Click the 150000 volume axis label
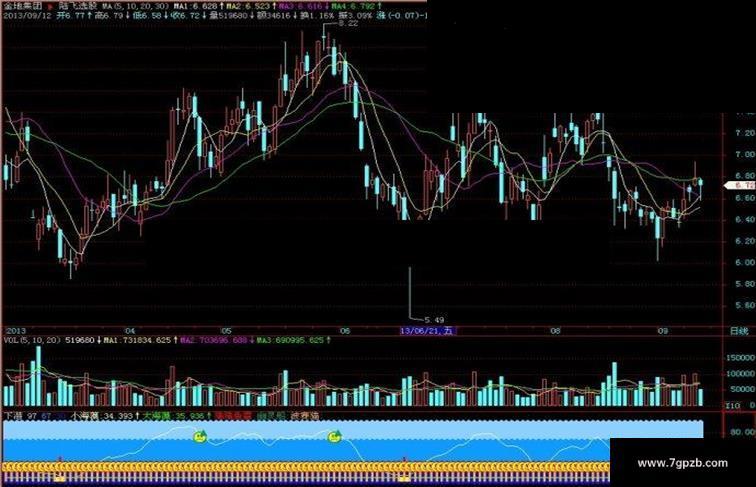This screenshot has width=756, height=487. pos(741,358)
